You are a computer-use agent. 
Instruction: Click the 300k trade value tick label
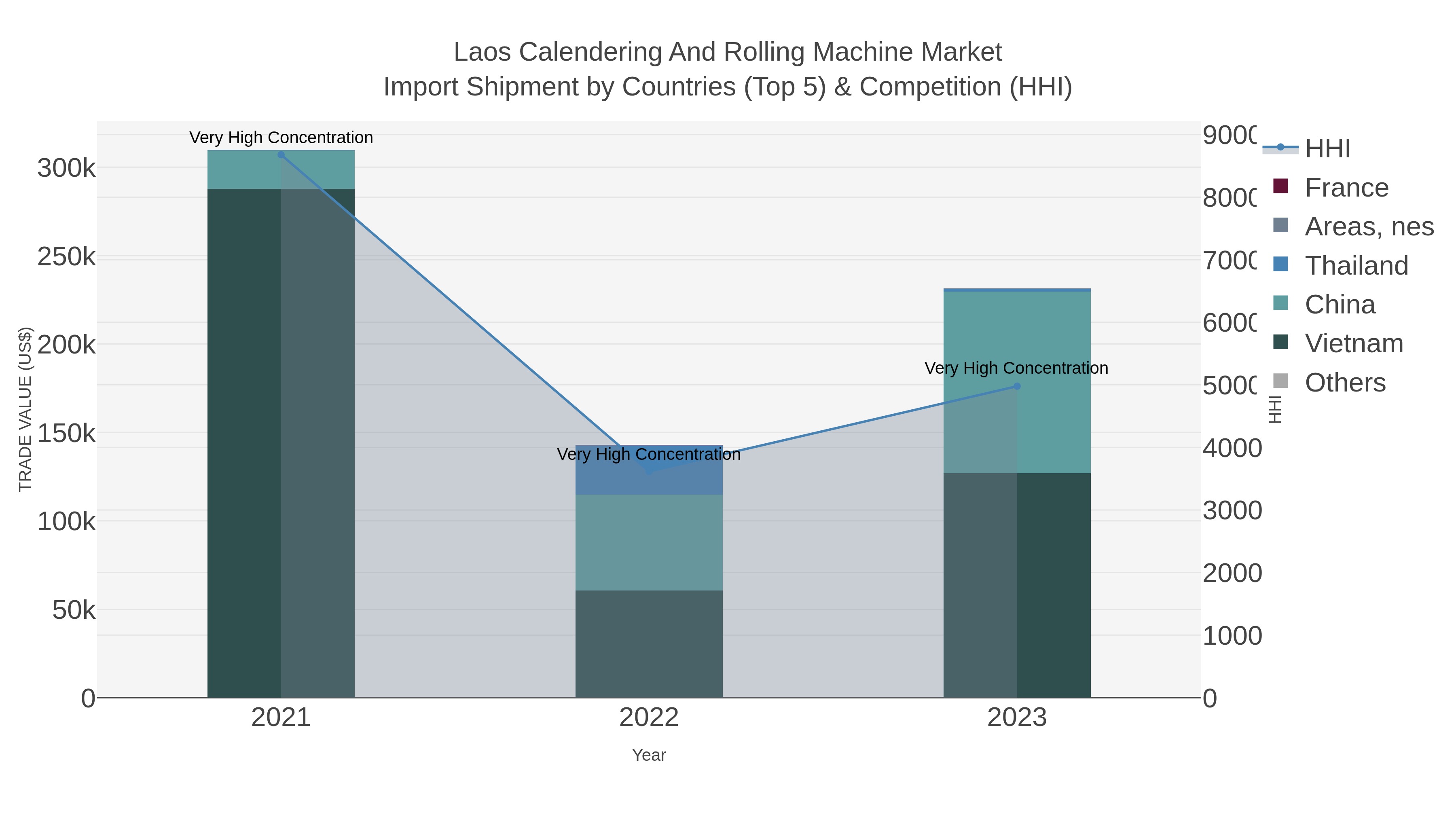[66, 168]
